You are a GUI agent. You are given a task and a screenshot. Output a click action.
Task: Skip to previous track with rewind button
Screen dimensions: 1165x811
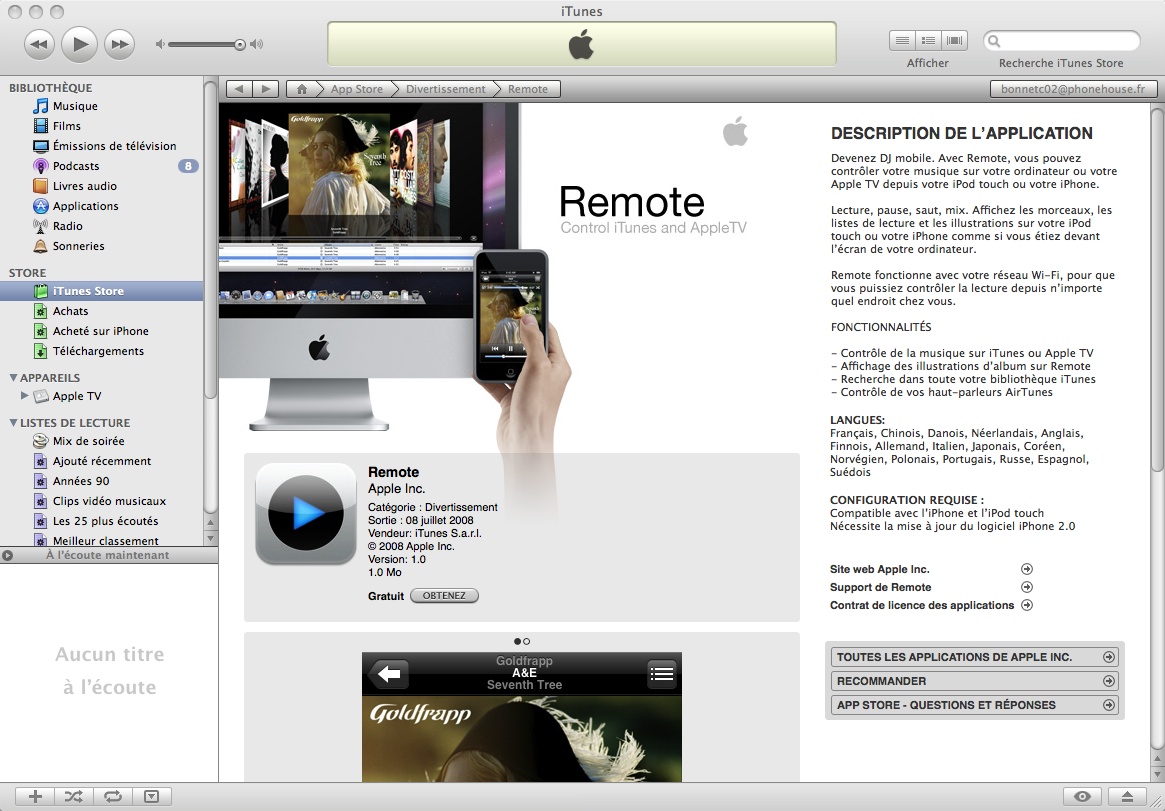[39, 45]
